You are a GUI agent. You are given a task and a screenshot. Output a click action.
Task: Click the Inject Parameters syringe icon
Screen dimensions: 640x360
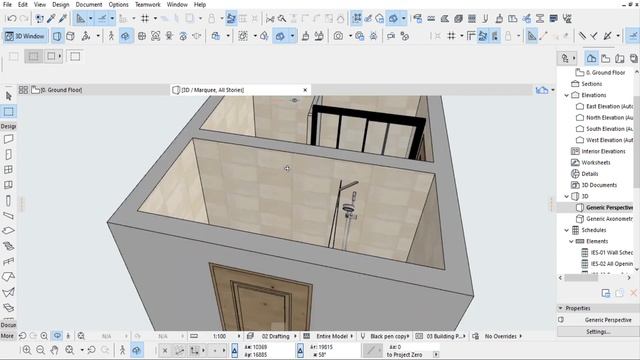point(63,18)
